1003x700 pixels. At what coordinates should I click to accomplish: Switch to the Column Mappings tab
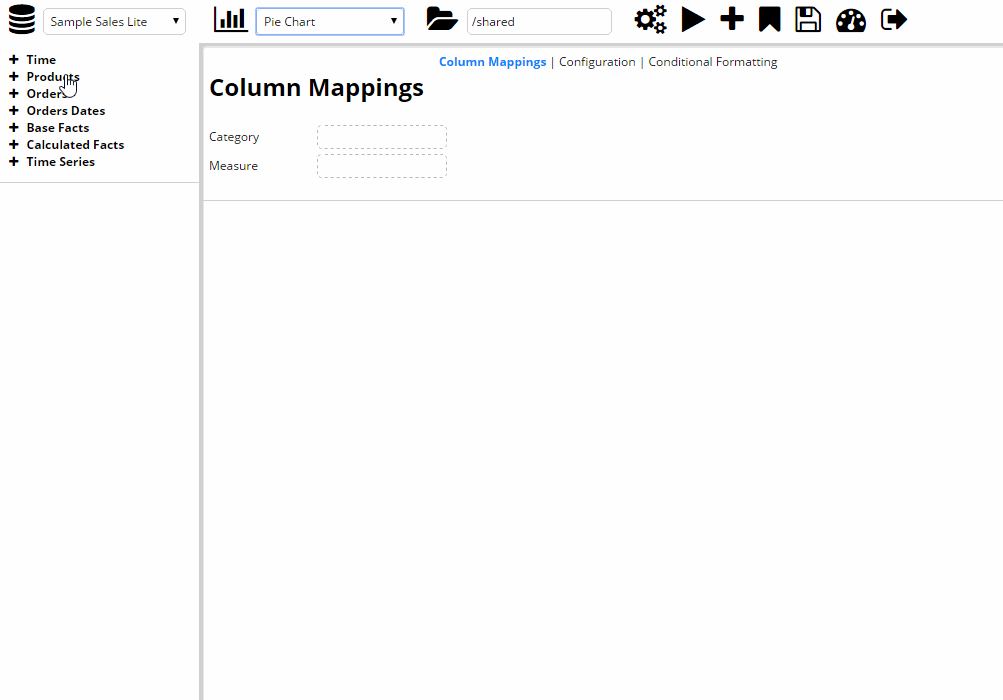click(493, 62)
